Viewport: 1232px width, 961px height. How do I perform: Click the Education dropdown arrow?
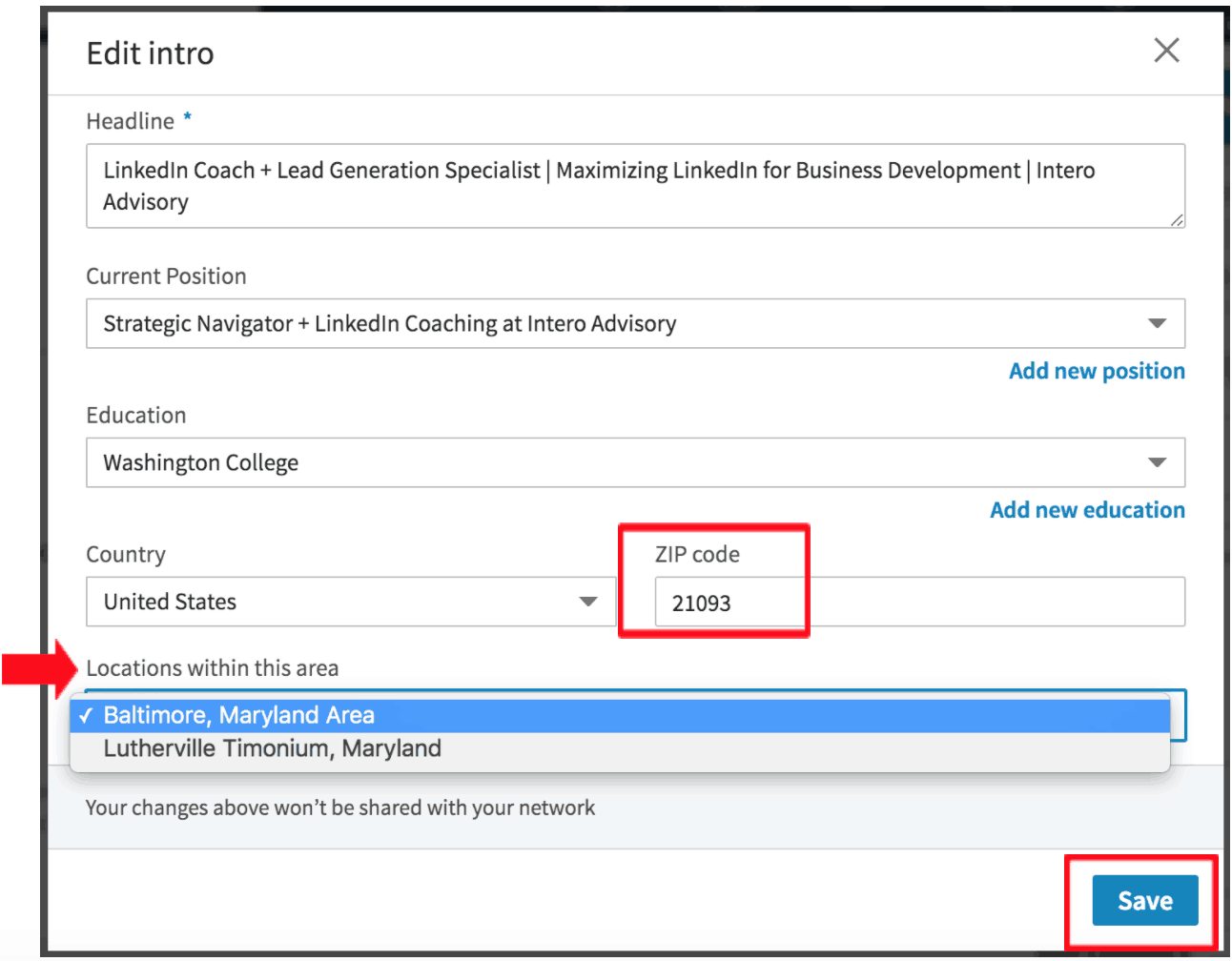[x=1157, y=462]
